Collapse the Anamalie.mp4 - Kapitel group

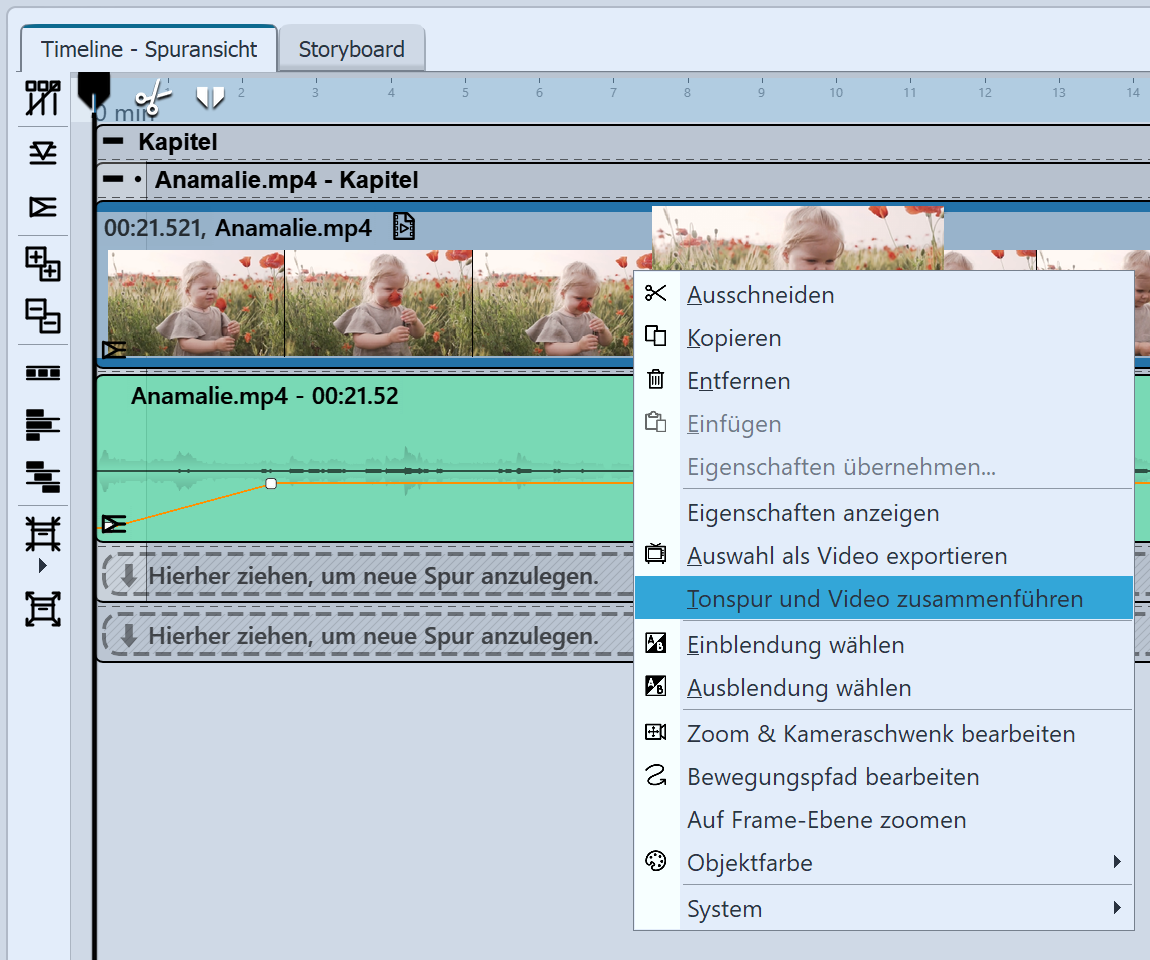coord(114,180)
